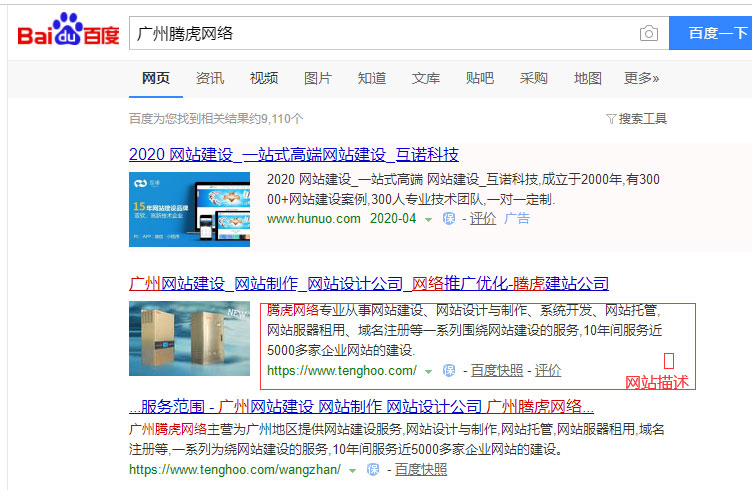This screenshot has height=490, width=752.
Task: Open 百度快照 for the https://www.tenghoo.com/ result
Action: (x=497, y=371)
